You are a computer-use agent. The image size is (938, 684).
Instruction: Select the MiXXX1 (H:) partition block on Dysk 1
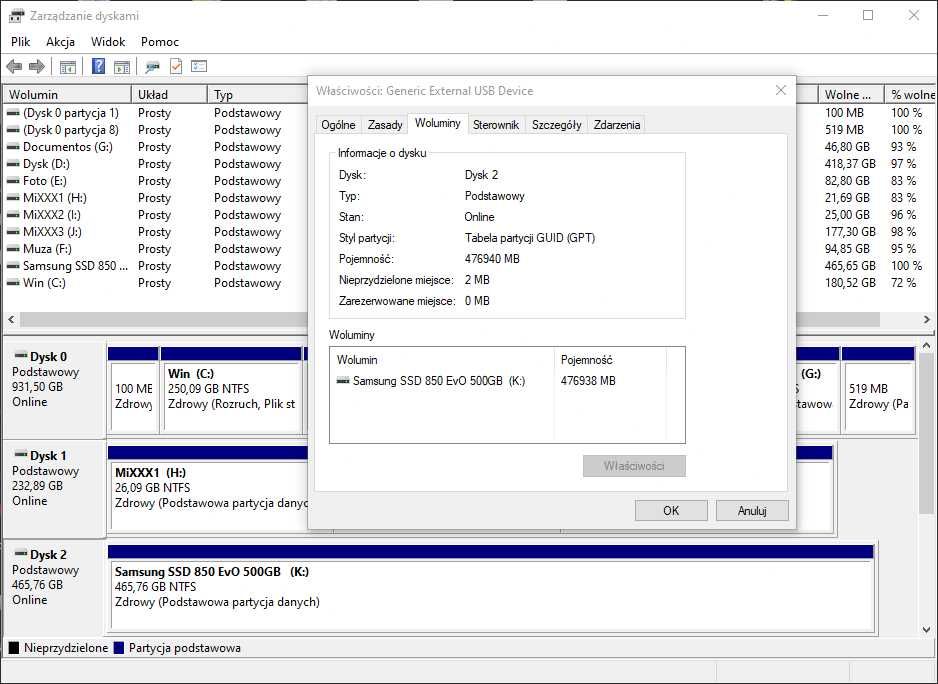click(208, 488)
